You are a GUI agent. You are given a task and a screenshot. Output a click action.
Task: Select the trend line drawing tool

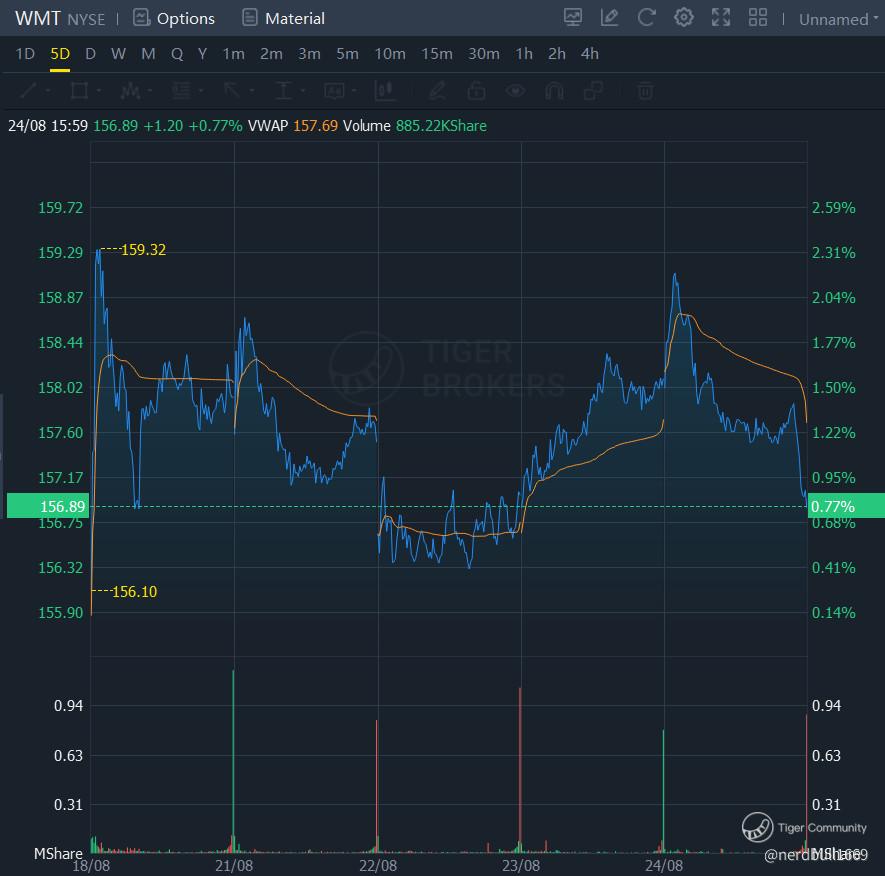tap(28, 90)
